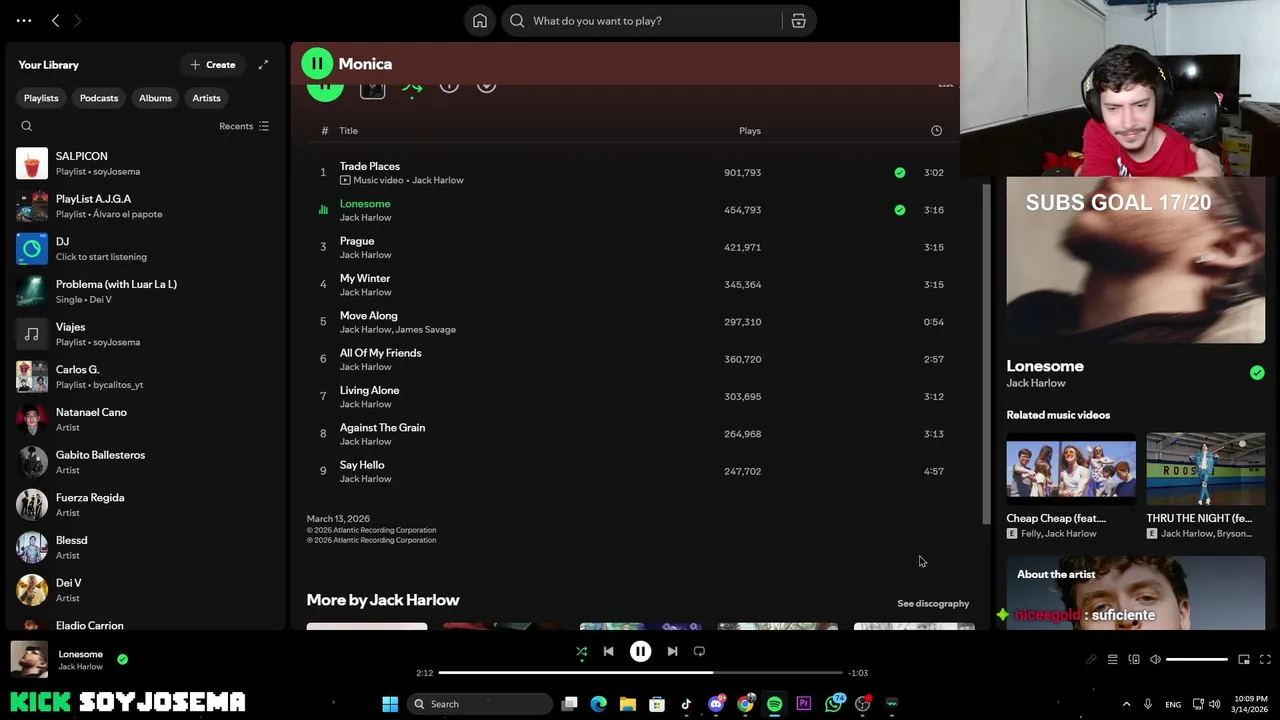
Task: Open PlayList A.J.G.A in the library
Action: click(x=144, y=206)
